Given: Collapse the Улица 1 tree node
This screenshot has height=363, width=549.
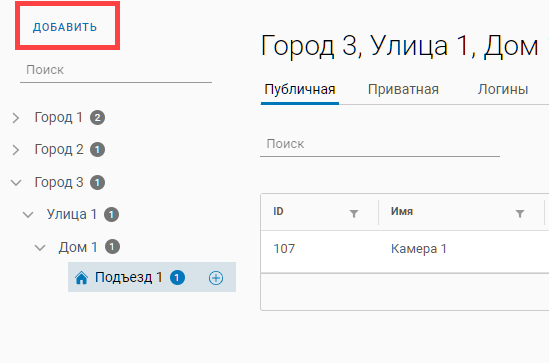Looking at the screenshot, I should (x=28, y=215).
